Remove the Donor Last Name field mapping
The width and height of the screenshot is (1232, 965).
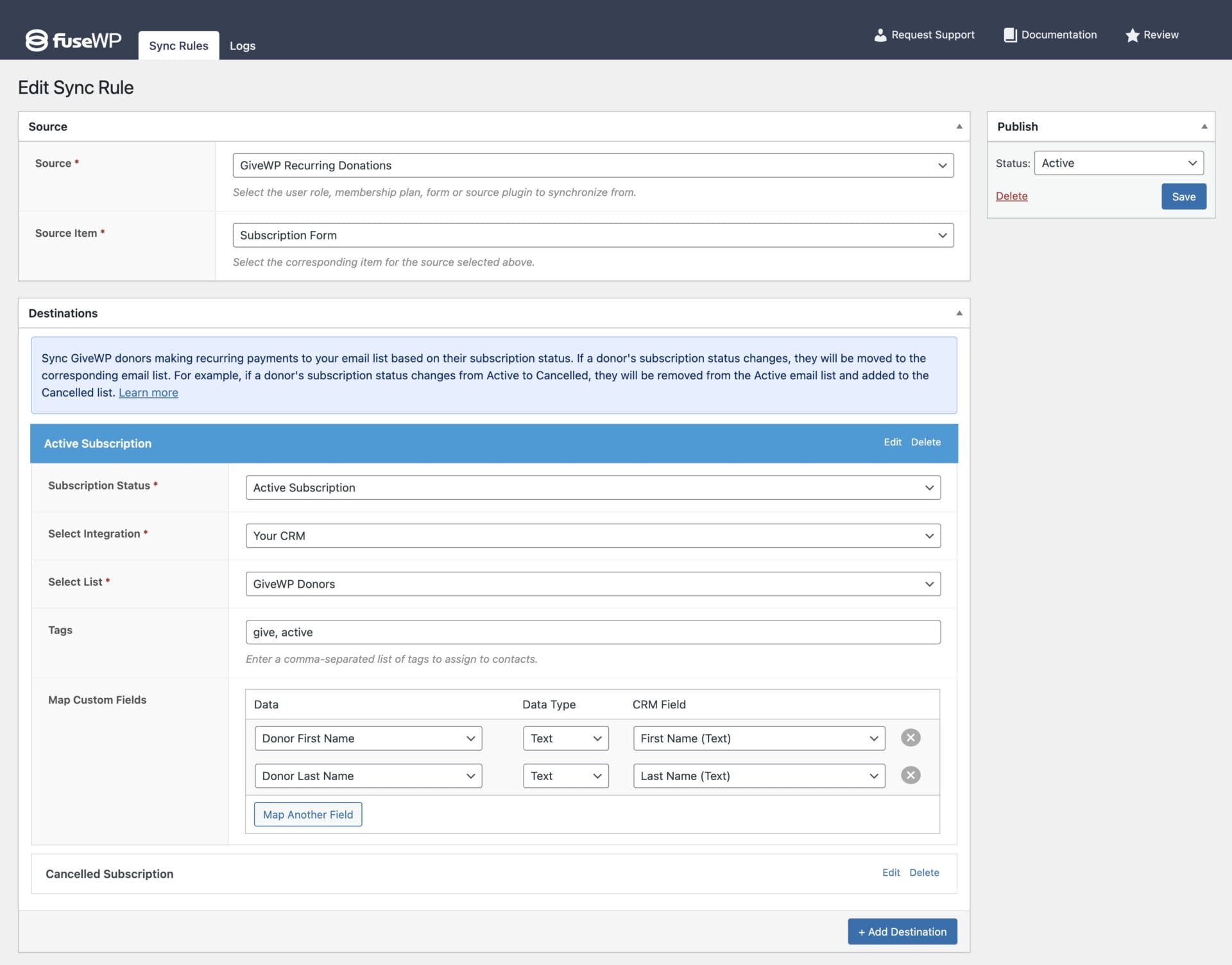[910, 775]
